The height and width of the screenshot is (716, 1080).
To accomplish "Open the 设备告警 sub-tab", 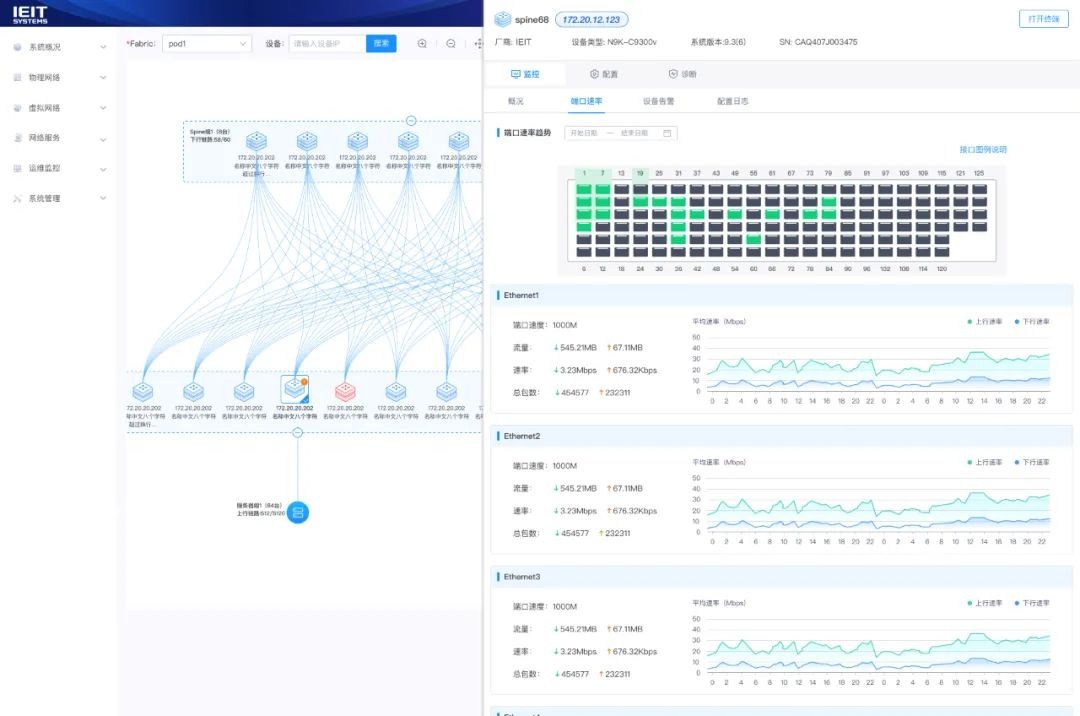I will (x=658, y=101).
